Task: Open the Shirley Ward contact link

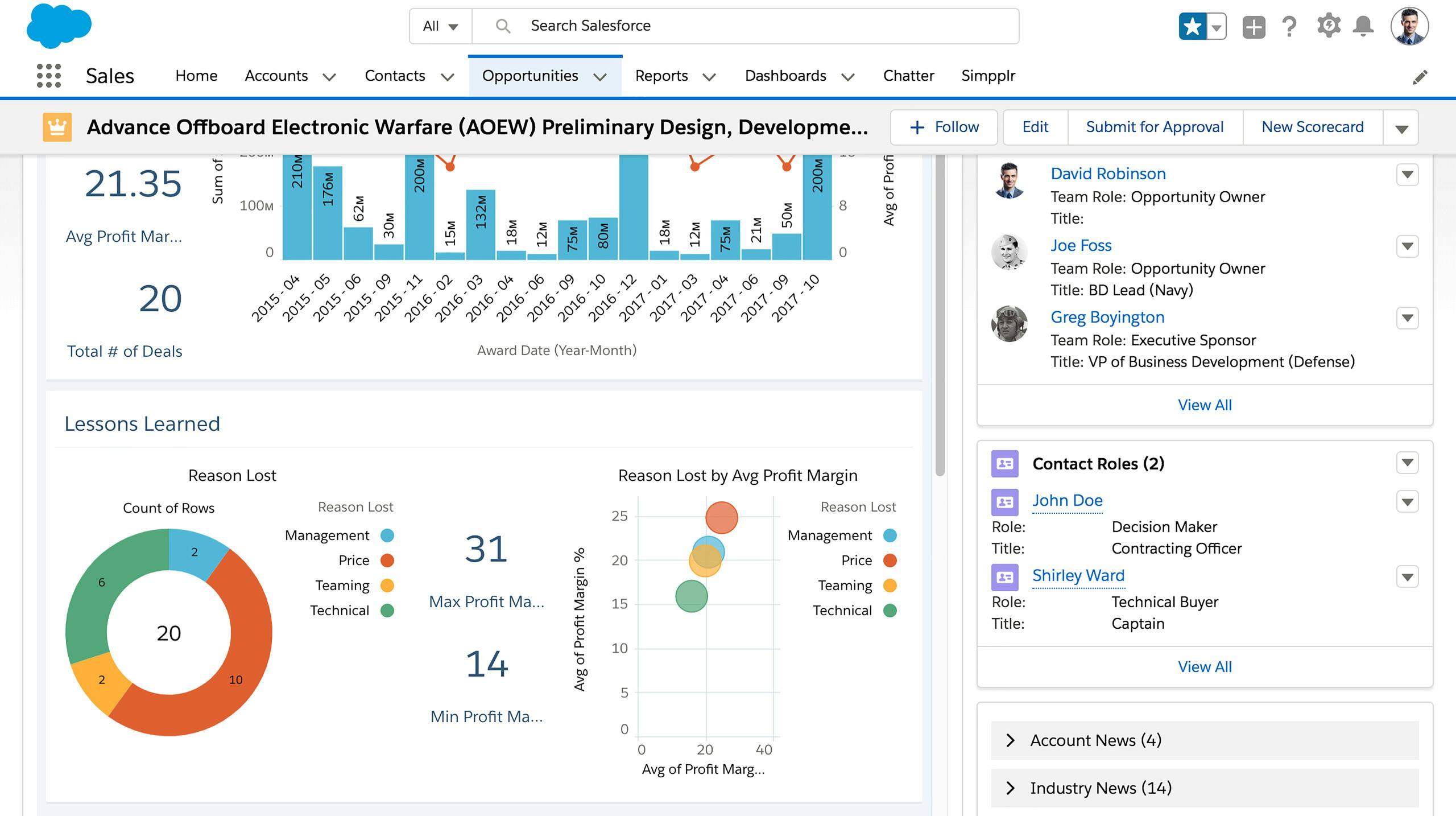Action: pyautogui.click(x=1078, y=575)
